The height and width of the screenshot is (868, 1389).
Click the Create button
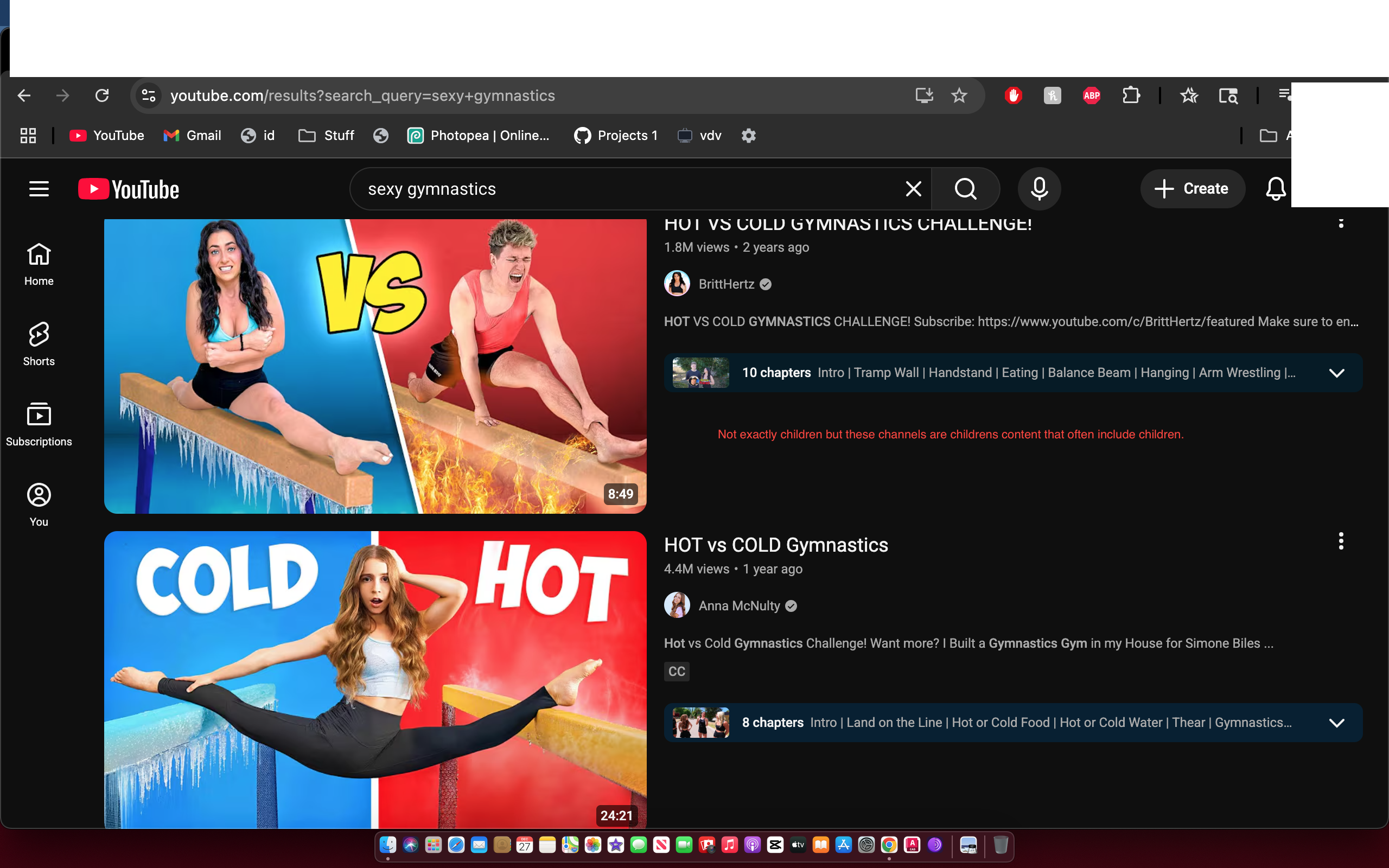click(x=1192, y=189)
